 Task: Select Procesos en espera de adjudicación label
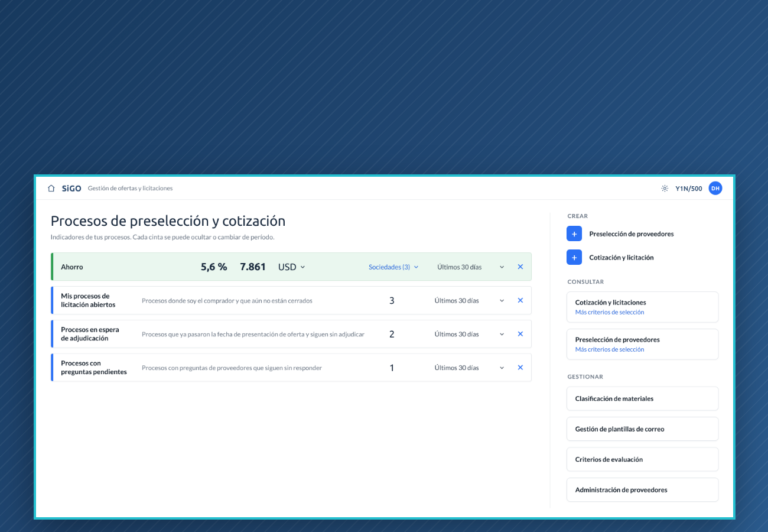pyautogui.click(x=90, y=334)
